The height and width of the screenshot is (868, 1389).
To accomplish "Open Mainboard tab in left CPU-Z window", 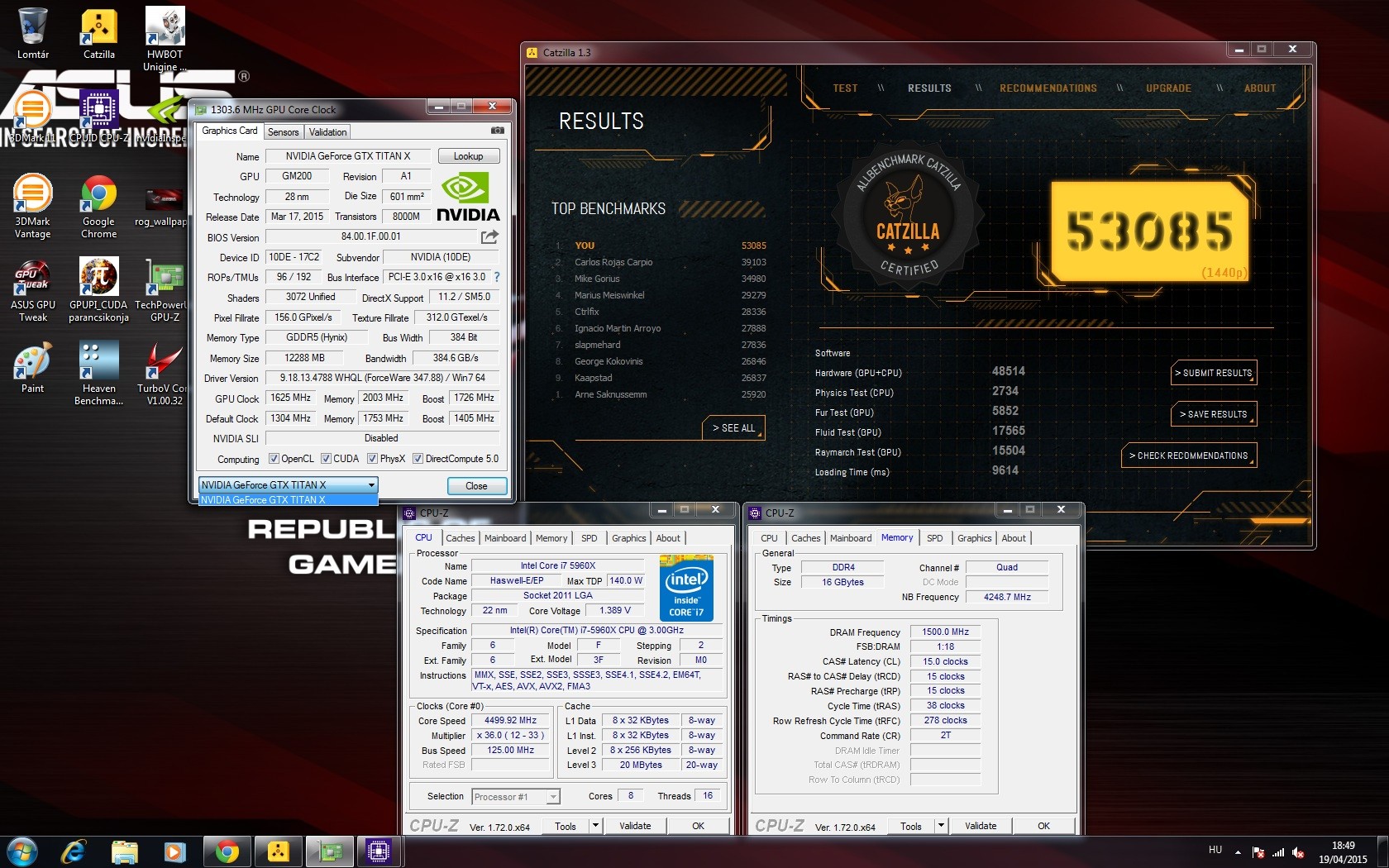I will point(505,538).
